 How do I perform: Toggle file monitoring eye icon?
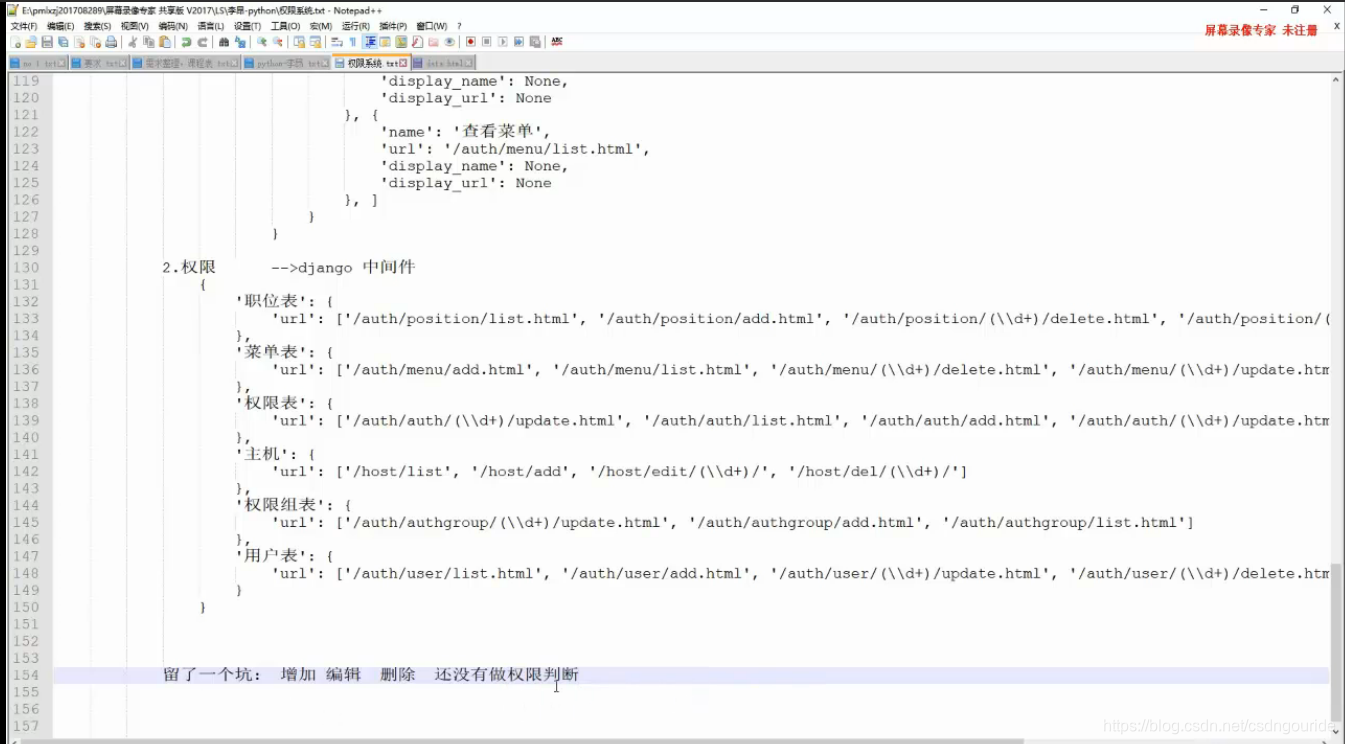[449, 42]
